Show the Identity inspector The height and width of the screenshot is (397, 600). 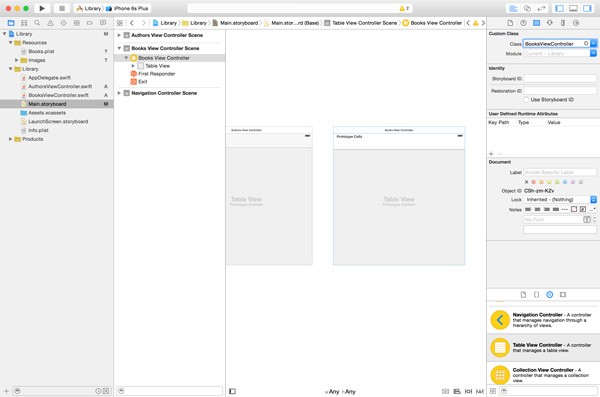coord(536,23)
